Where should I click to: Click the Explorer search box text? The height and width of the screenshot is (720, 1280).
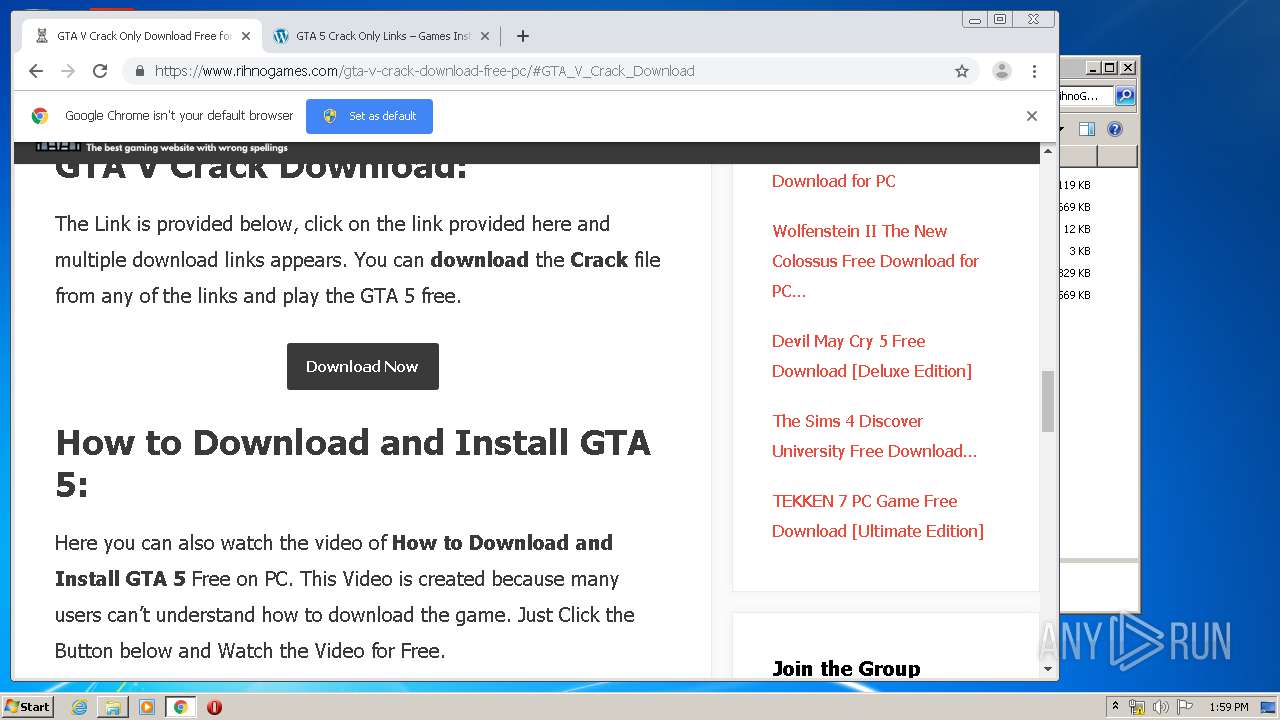(1086, 96)
